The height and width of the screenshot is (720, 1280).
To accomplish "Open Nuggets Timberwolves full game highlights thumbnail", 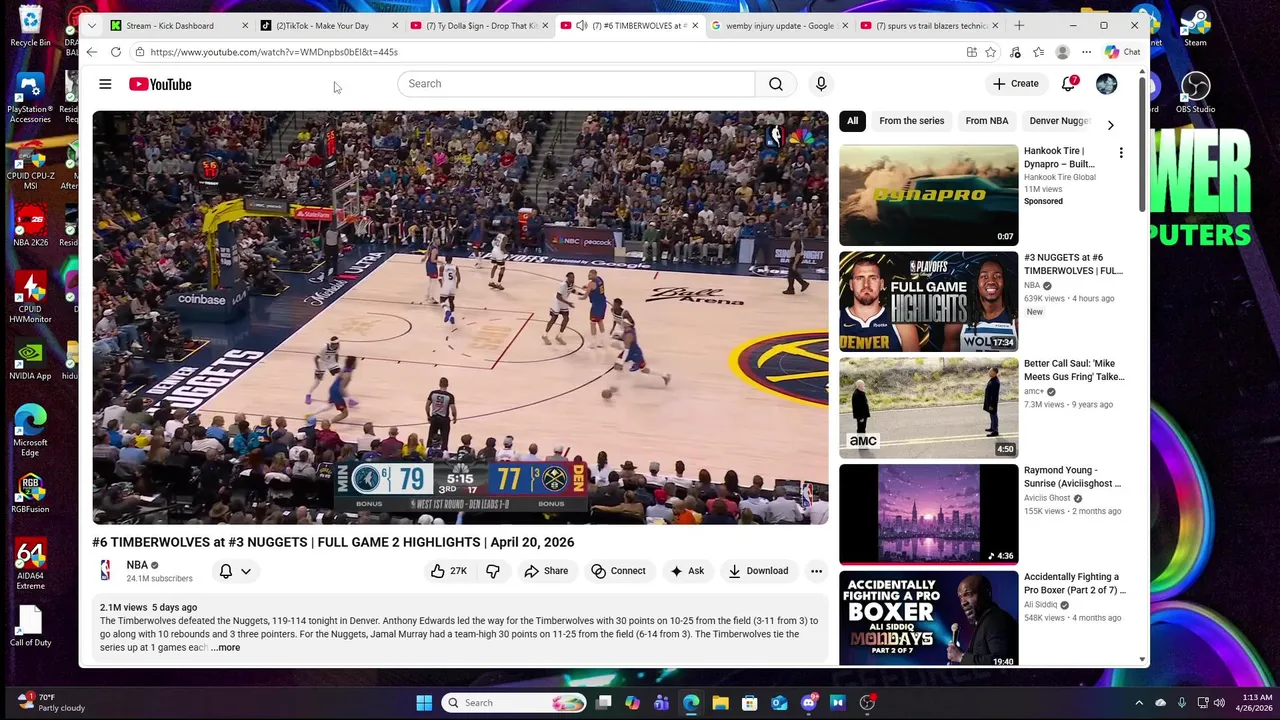I will click(929, 301).
